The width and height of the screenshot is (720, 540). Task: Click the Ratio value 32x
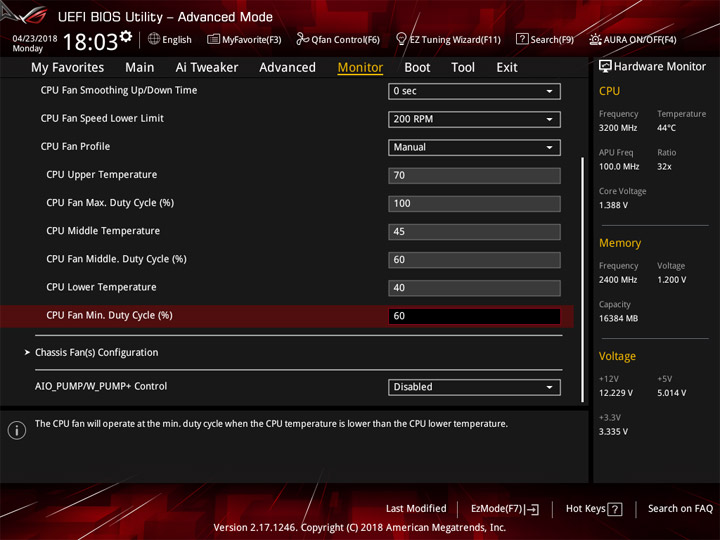coord(664,167)
